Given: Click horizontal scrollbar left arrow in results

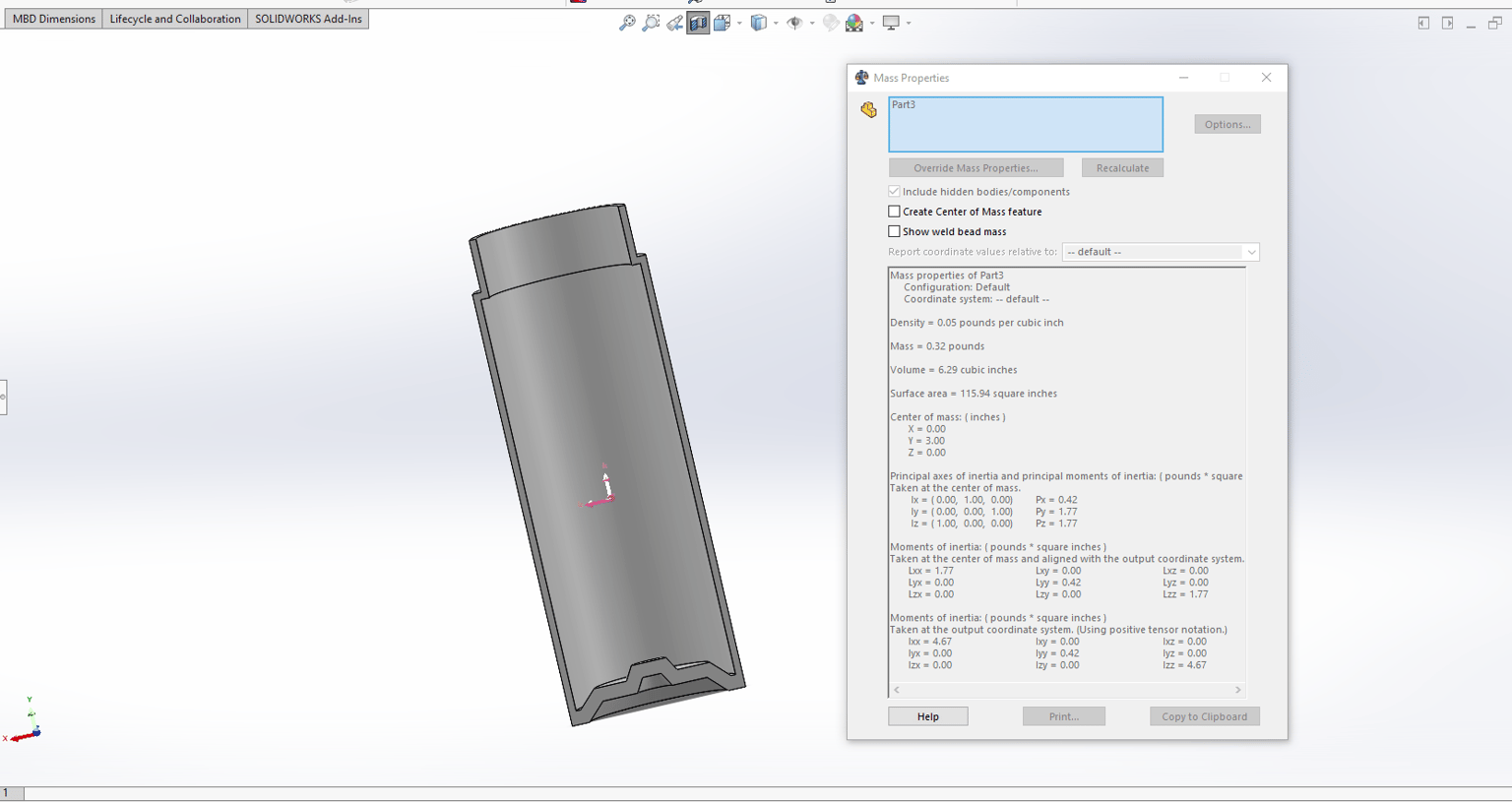Looking at the screenshot, I should click(897, 690).
